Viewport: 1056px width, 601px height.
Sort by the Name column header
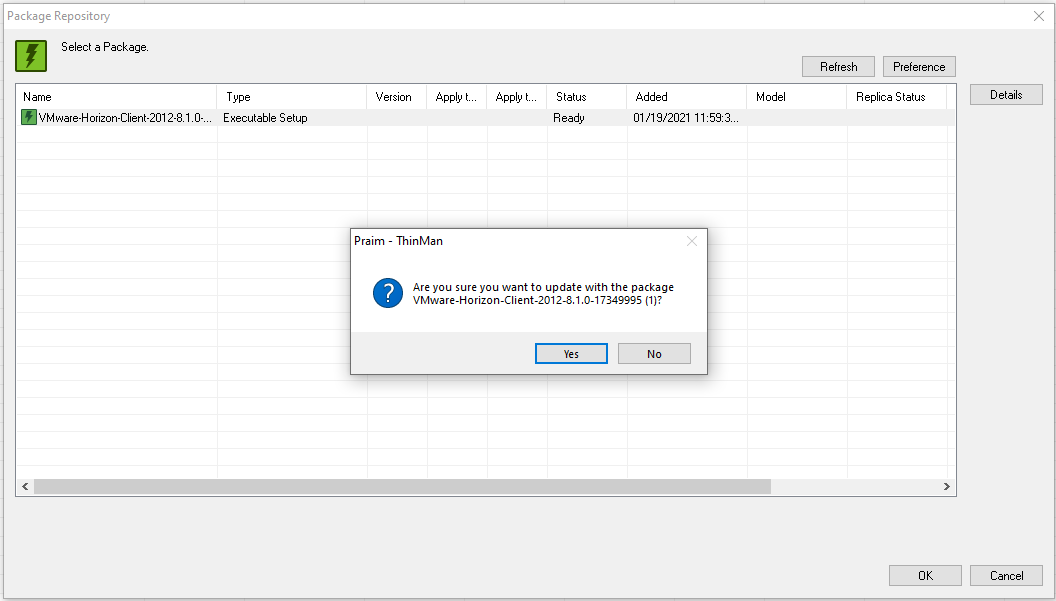pyautogui.click(x=116, y=97)
